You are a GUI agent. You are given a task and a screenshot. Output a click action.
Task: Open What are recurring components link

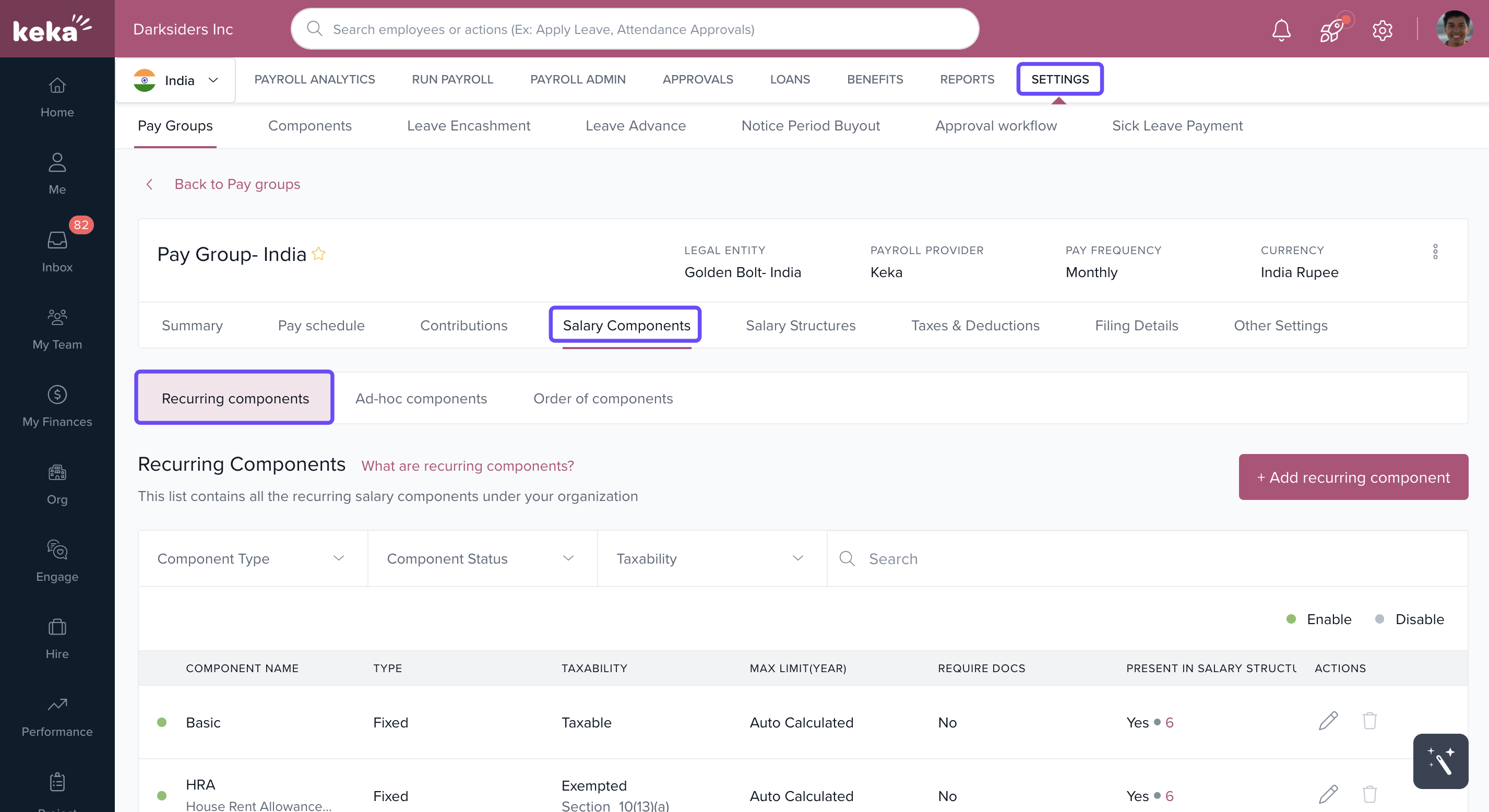coord(467,466)
